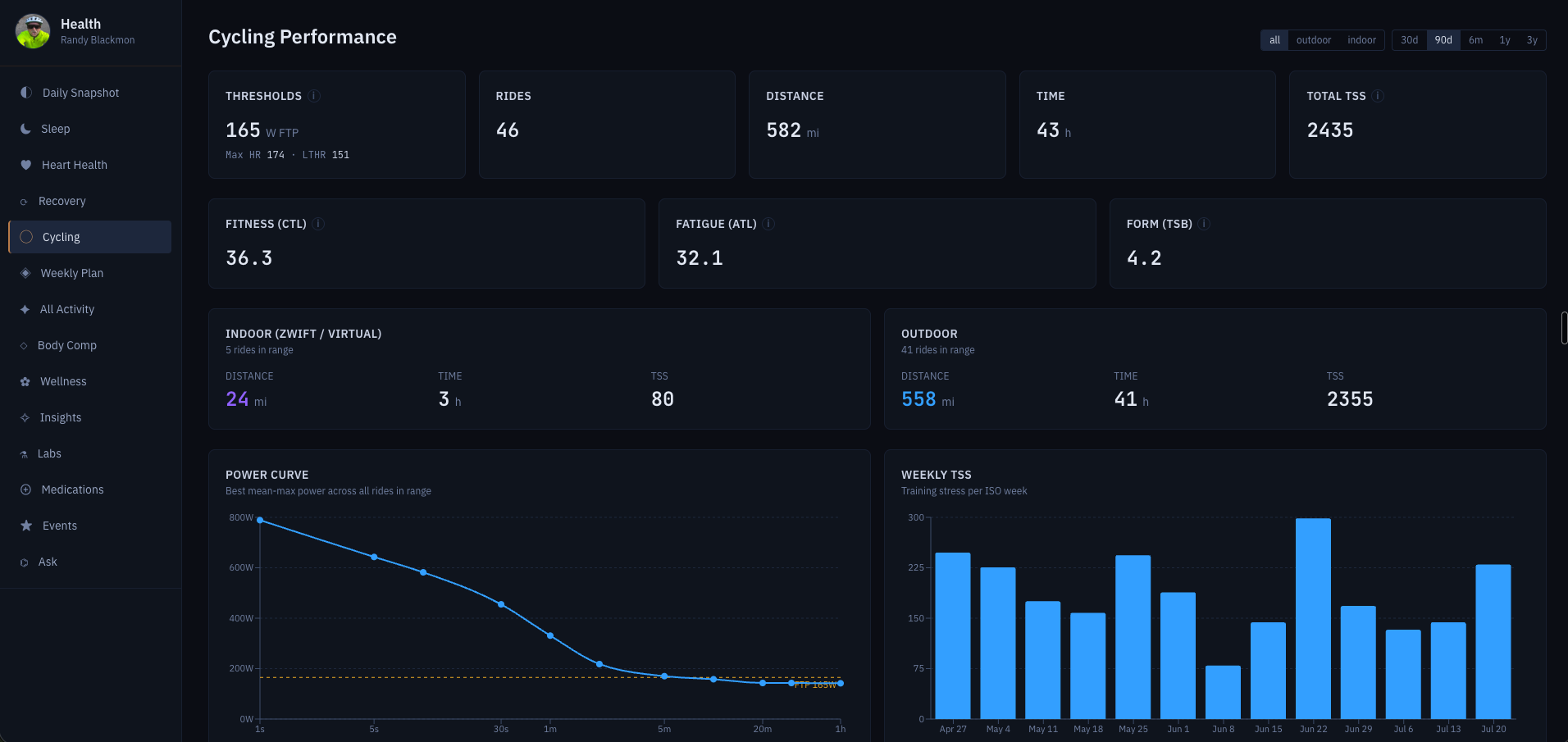This screenshot has height=742, width=1568.
Task: Set time range to 3y
Action: [x=1532, y=40]
